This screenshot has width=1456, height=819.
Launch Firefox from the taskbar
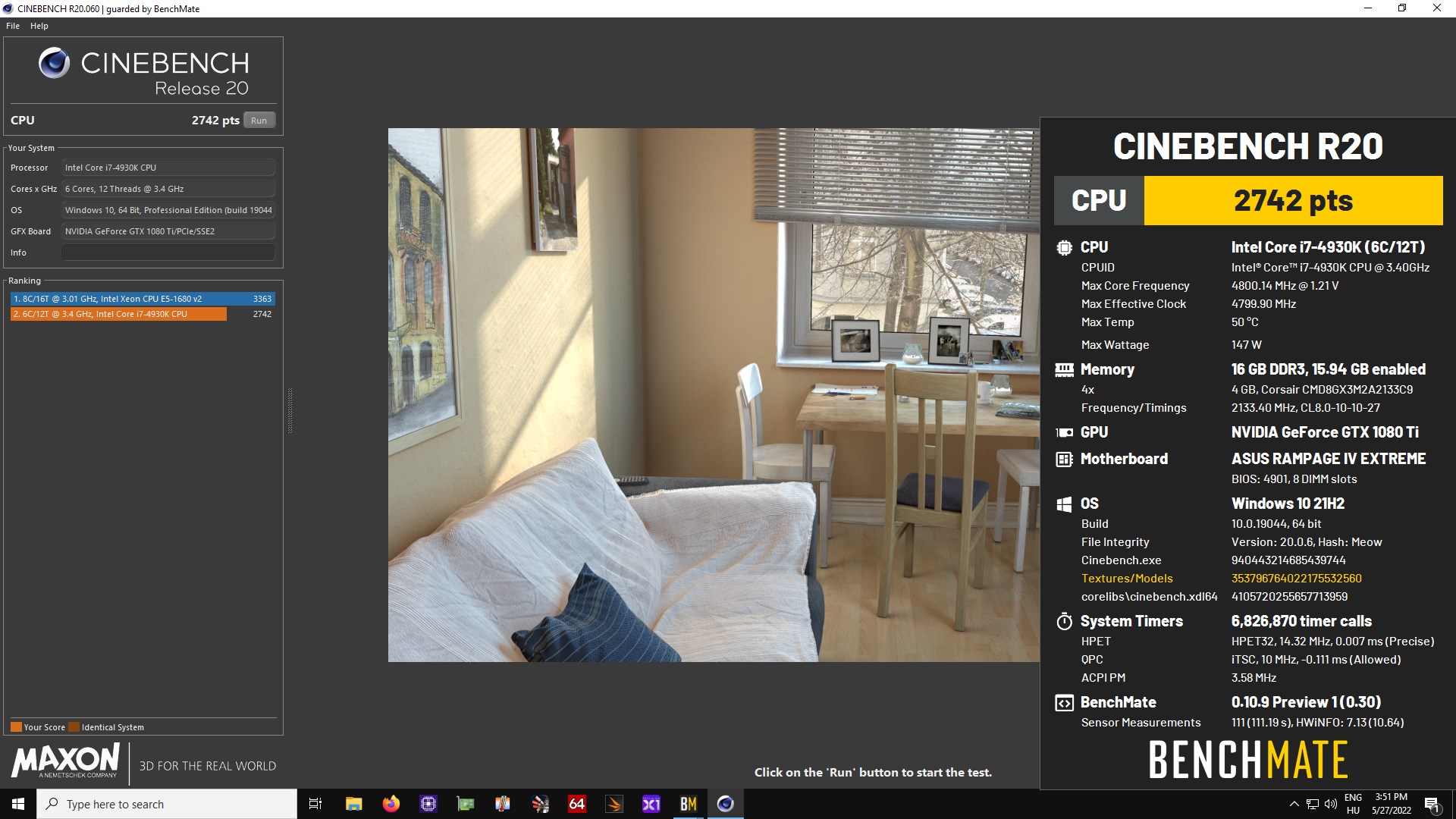391,804
